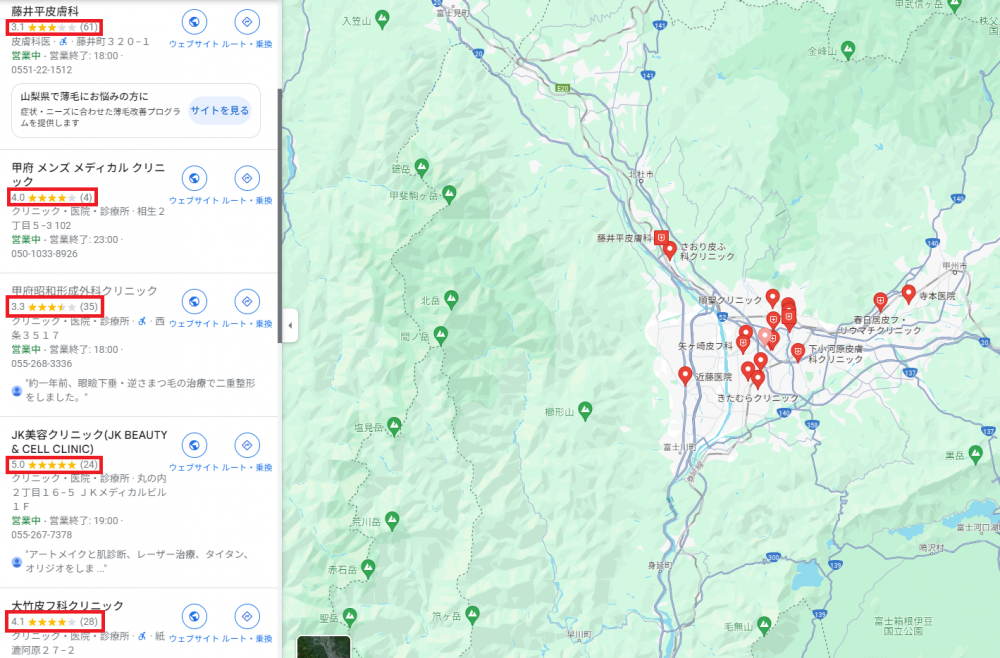Screen dimensions: 1000x658
Task: Click the 3.3 star rating with 35 reviews
Action: point(55,307)
